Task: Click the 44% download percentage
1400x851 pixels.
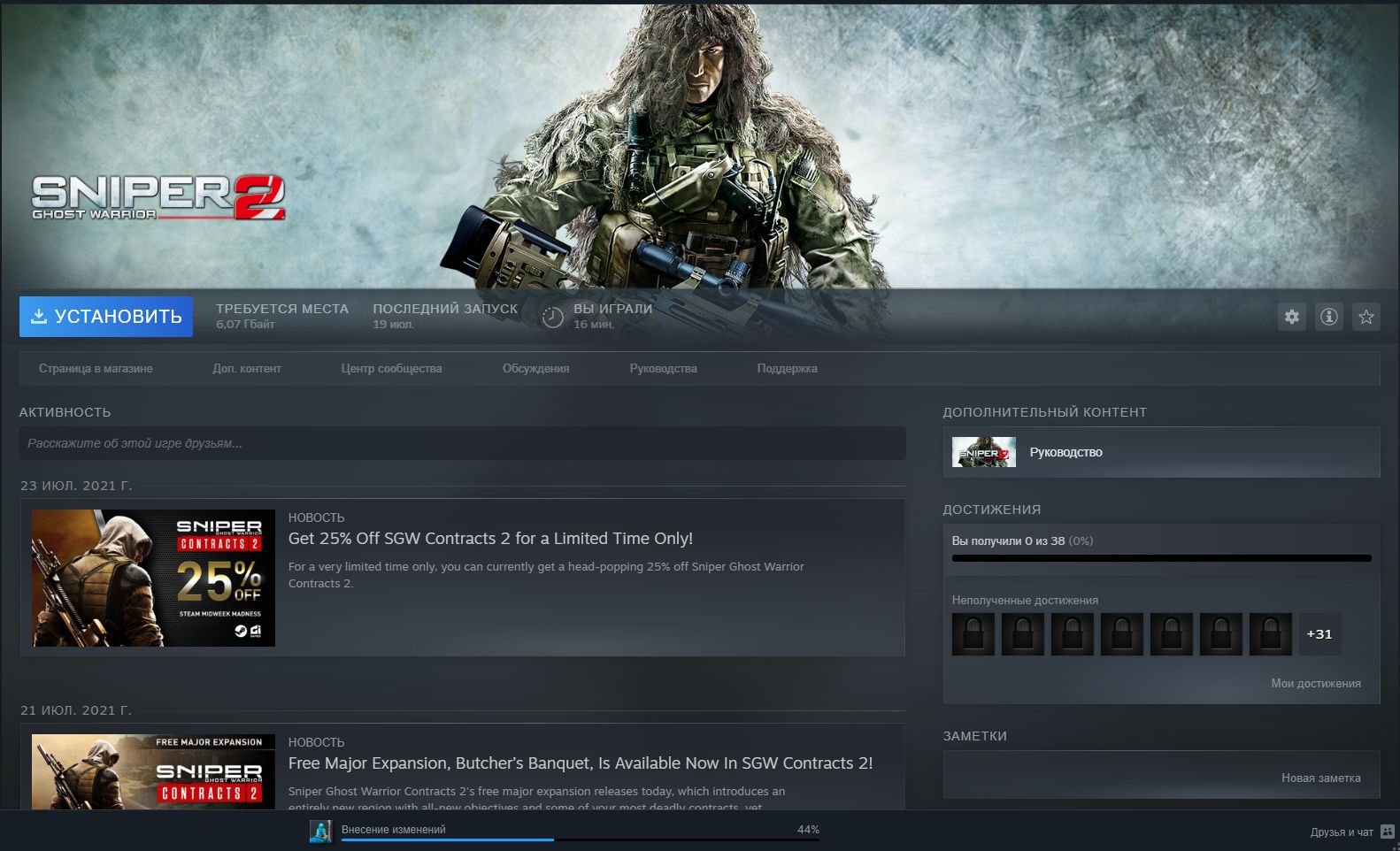Action: (808, 830)
